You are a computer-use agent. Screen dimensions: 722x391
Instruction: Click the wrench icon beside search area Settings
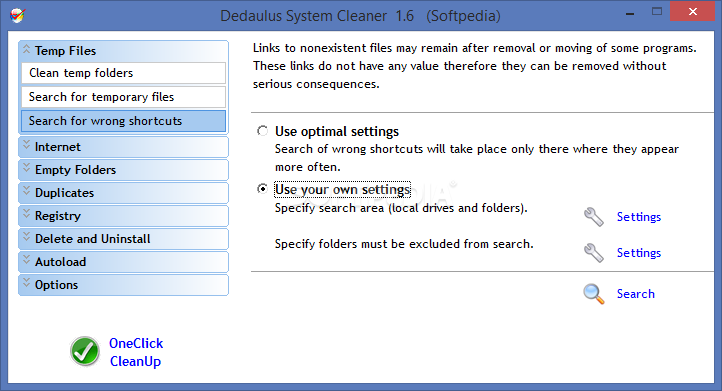(x=594, y=217)
